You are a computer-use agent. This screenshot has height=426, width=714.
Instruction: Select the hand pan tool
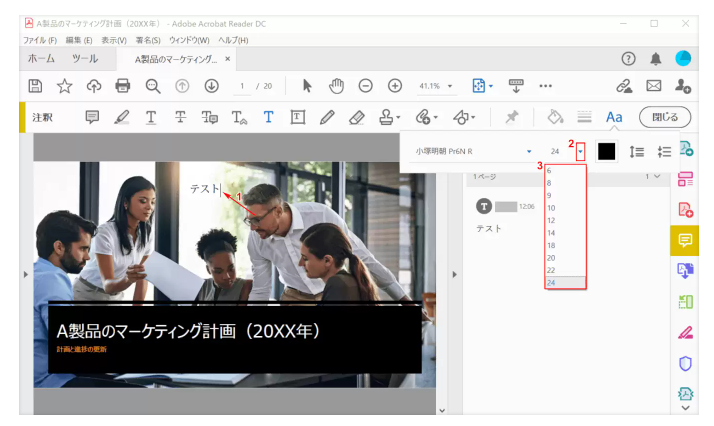pos(336,86)
